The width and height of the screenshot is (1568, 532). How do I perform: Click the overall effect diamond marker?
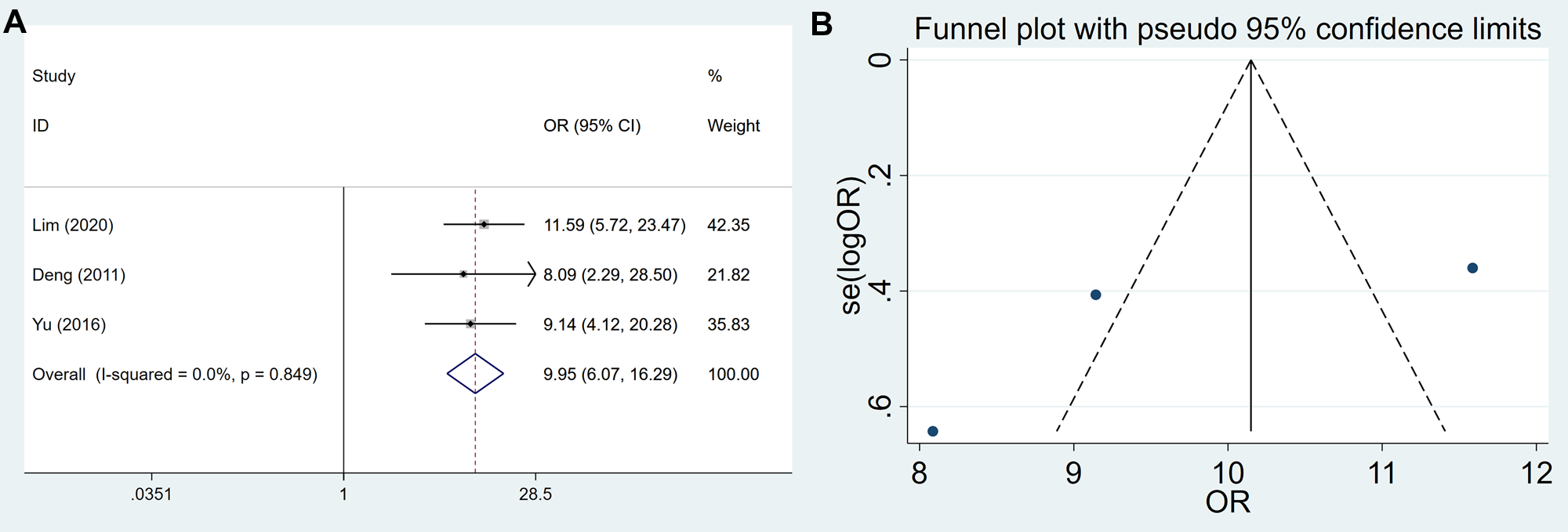475,374
